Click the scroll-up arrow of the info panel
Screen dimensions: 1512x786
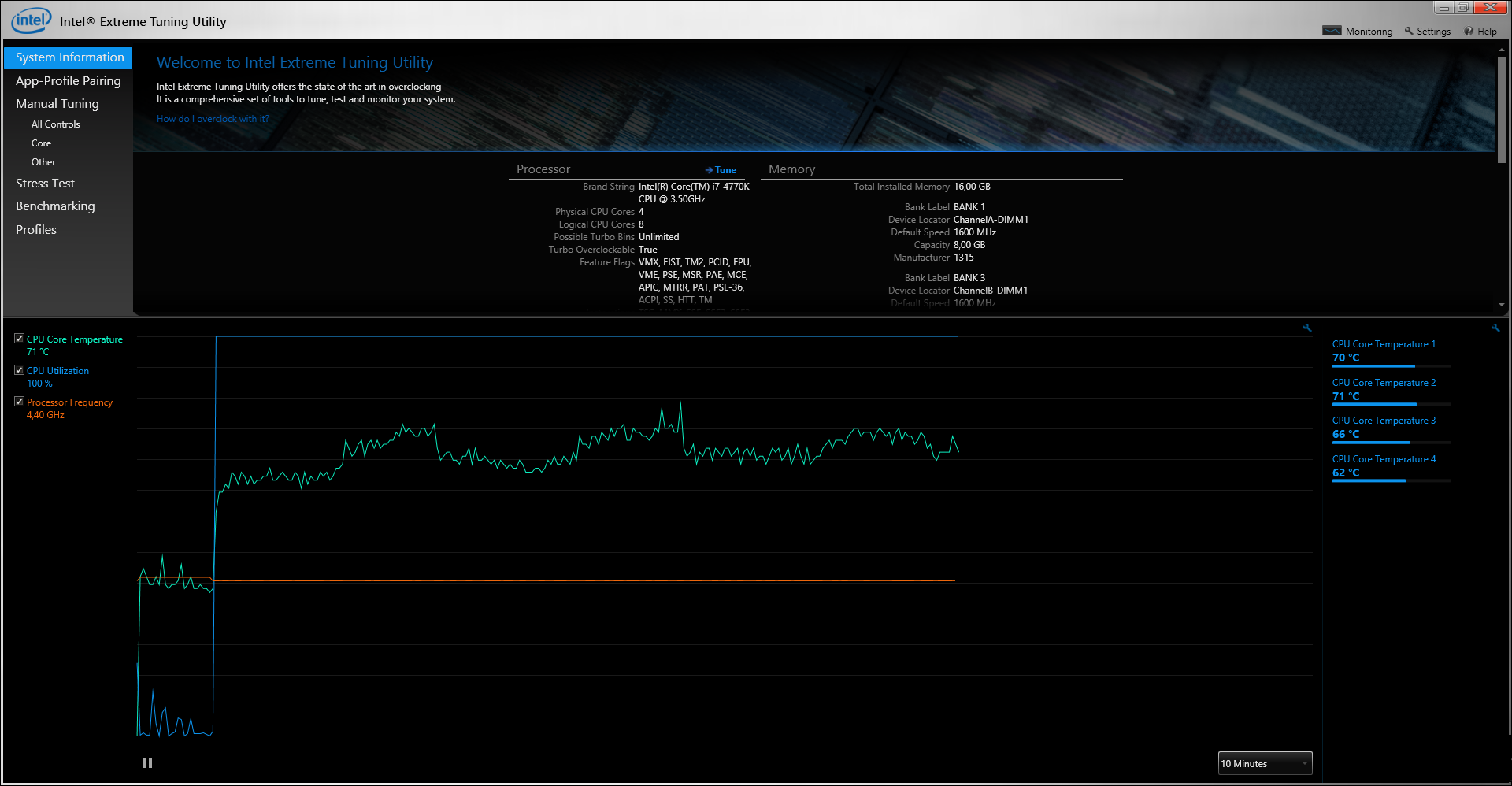pyautogui.click(x=1501, y=50)
